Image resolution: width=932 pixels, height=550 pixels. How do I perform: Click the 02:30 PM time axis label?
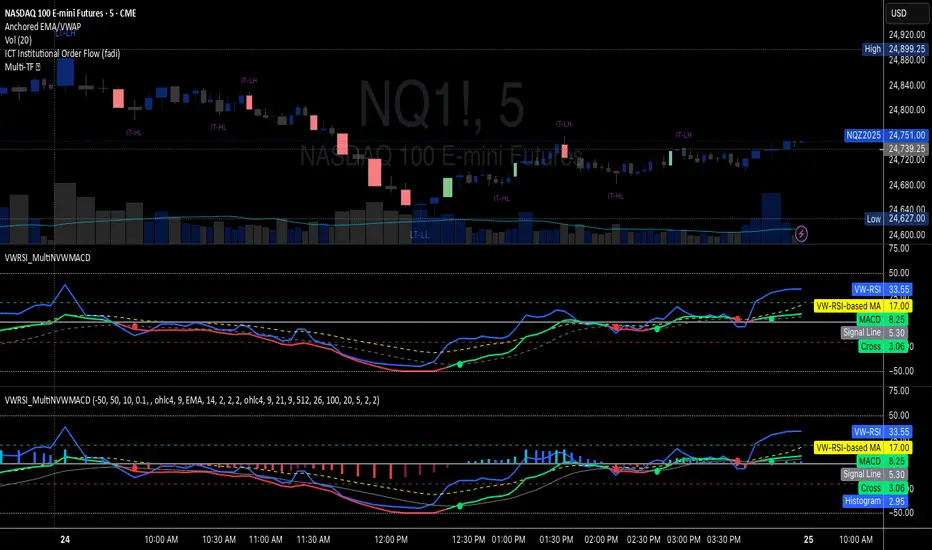(644, 539)
